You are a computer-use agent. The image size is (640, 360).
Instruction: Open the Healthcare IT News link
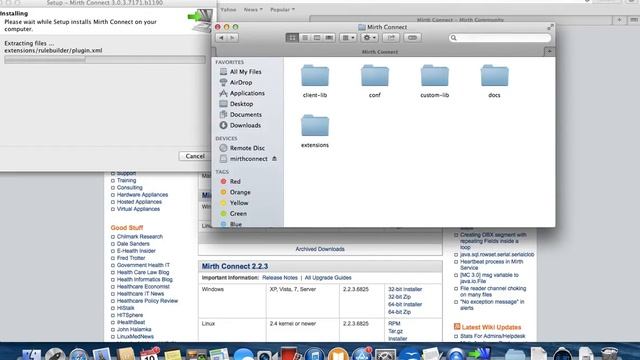[140, 294]
